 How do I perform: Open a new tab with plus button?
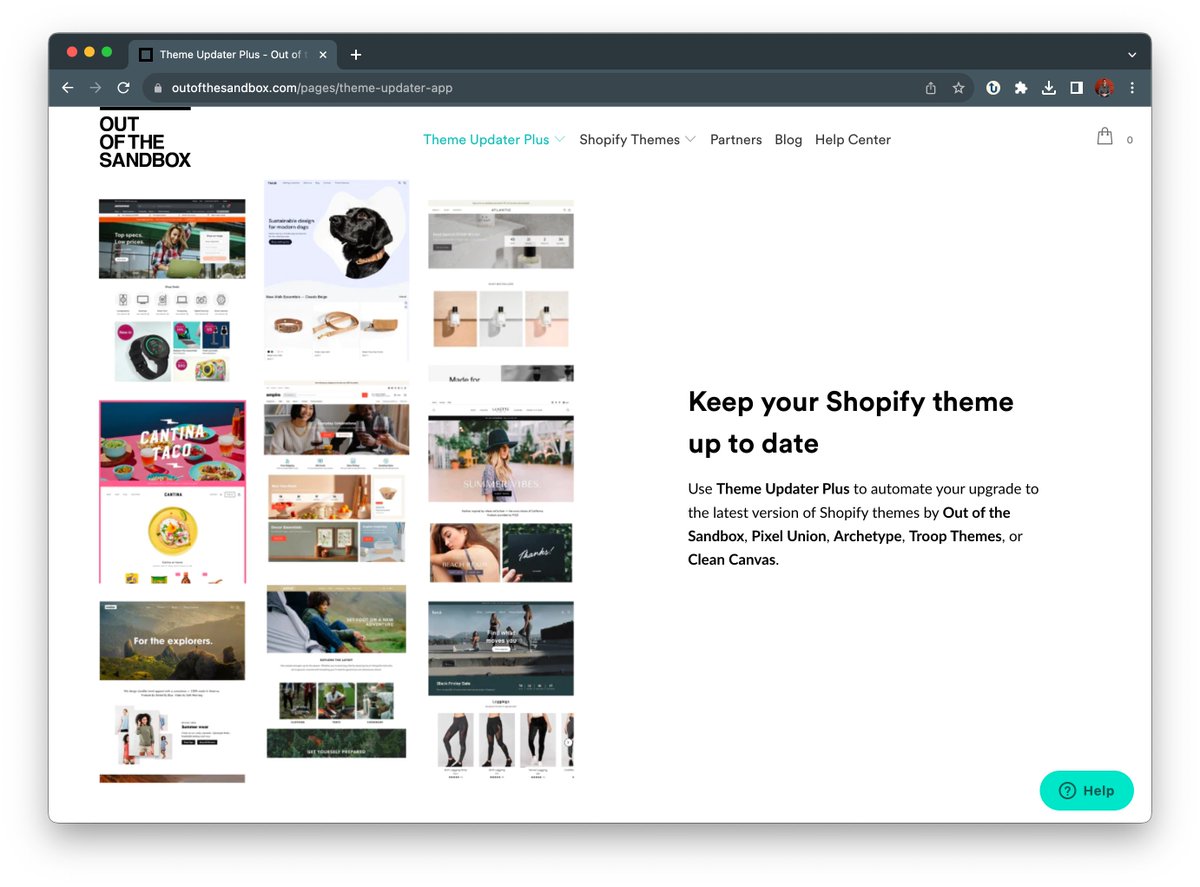pos(355,55)
